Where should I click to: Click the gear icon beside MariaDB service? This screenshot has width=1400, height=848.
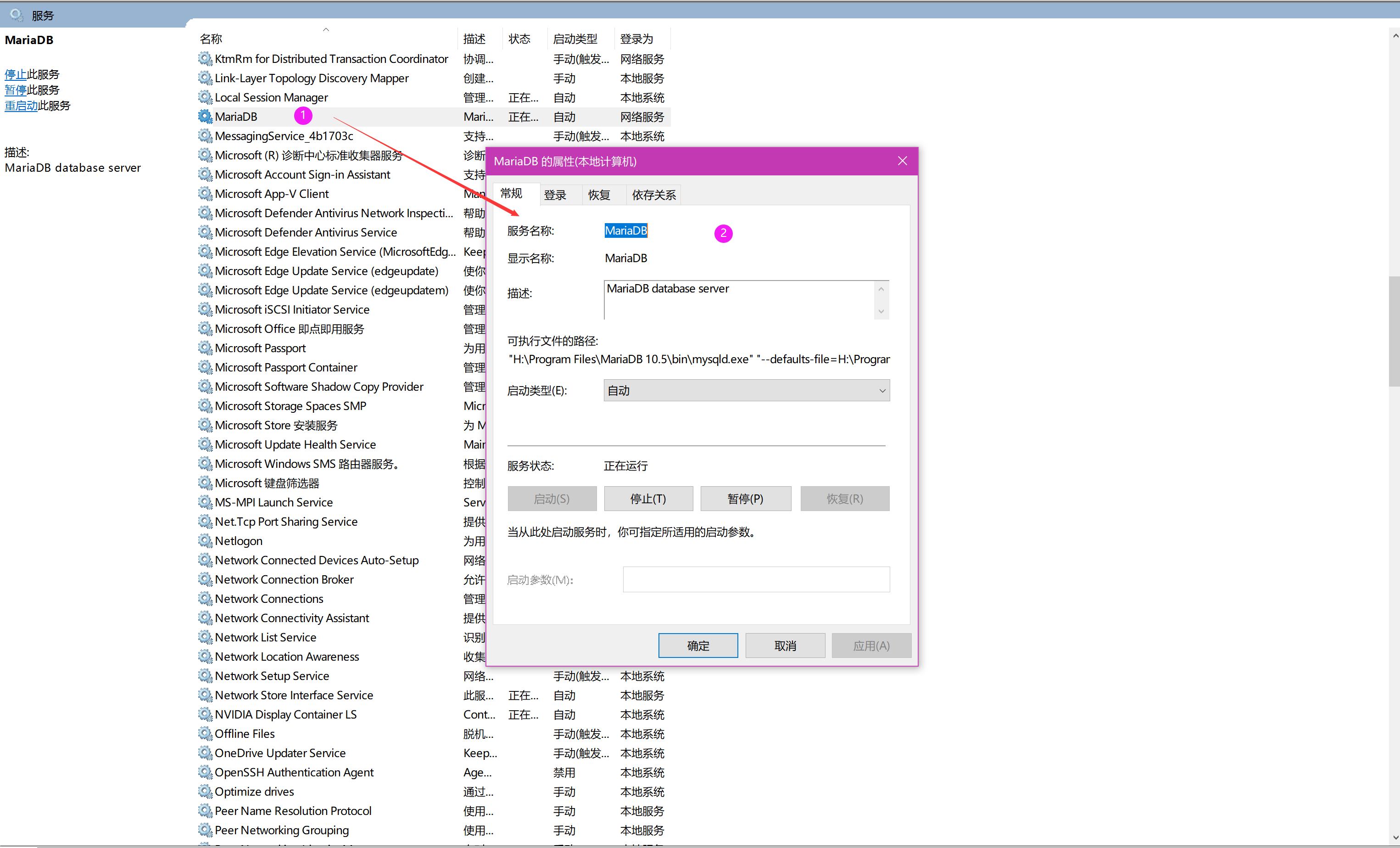tap(205, 117)
